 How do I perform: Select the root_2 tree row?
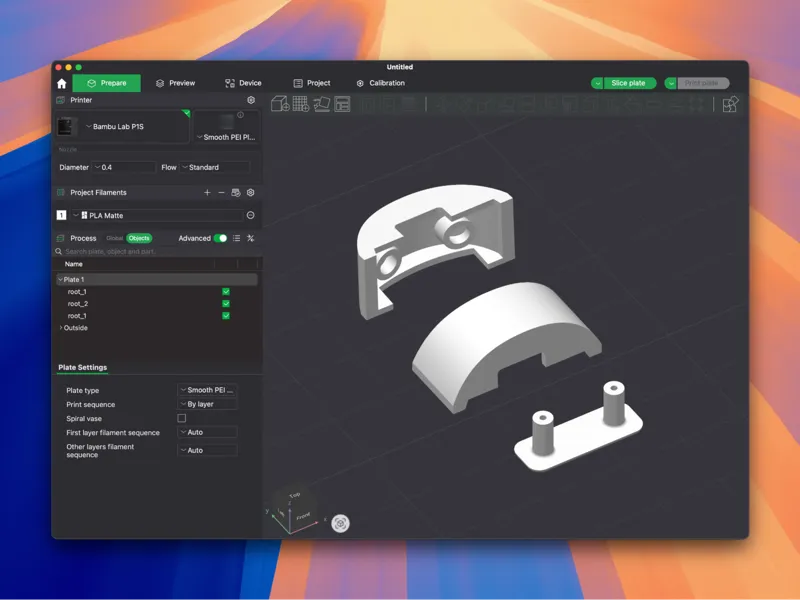pyautogui.click(x=157, y=304)
